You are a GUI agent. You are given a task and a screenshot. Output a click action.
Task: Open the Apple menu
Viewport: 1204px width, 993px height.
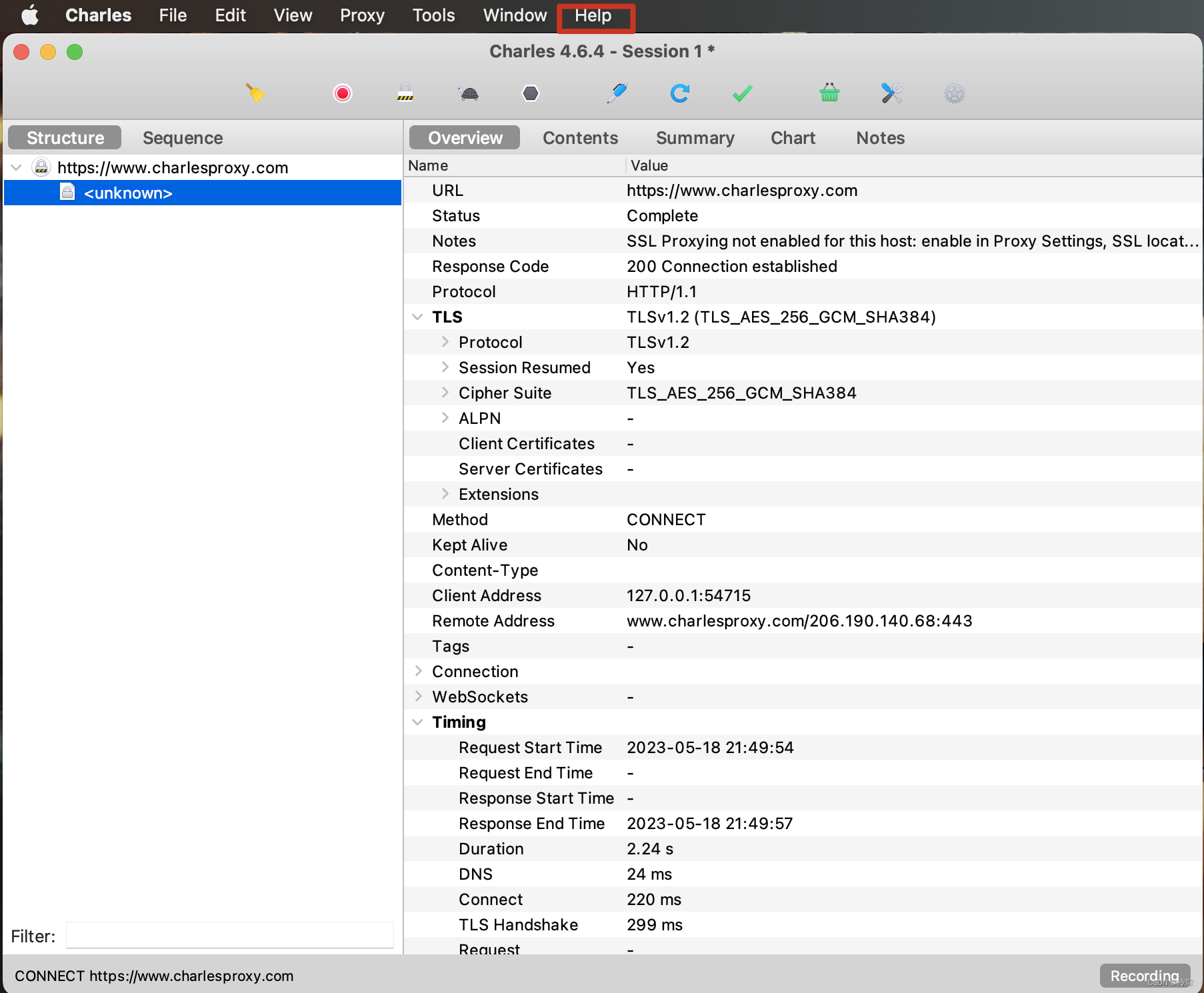click(30, 15)
